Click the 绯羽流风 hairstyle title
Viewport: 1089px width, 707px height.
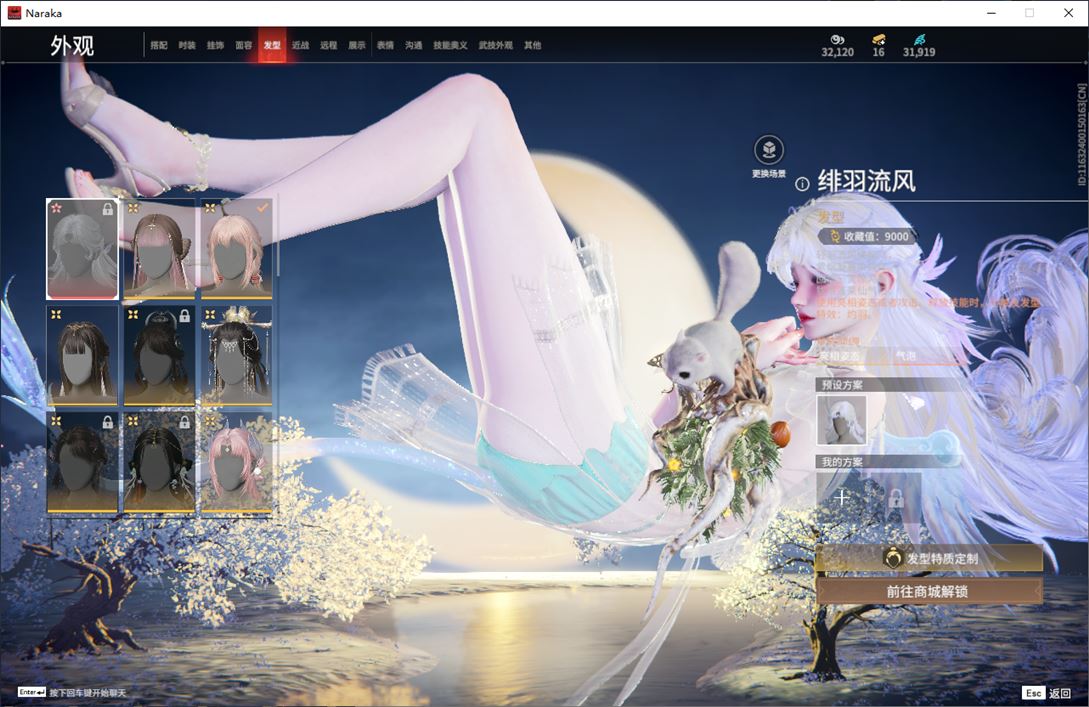866,182
